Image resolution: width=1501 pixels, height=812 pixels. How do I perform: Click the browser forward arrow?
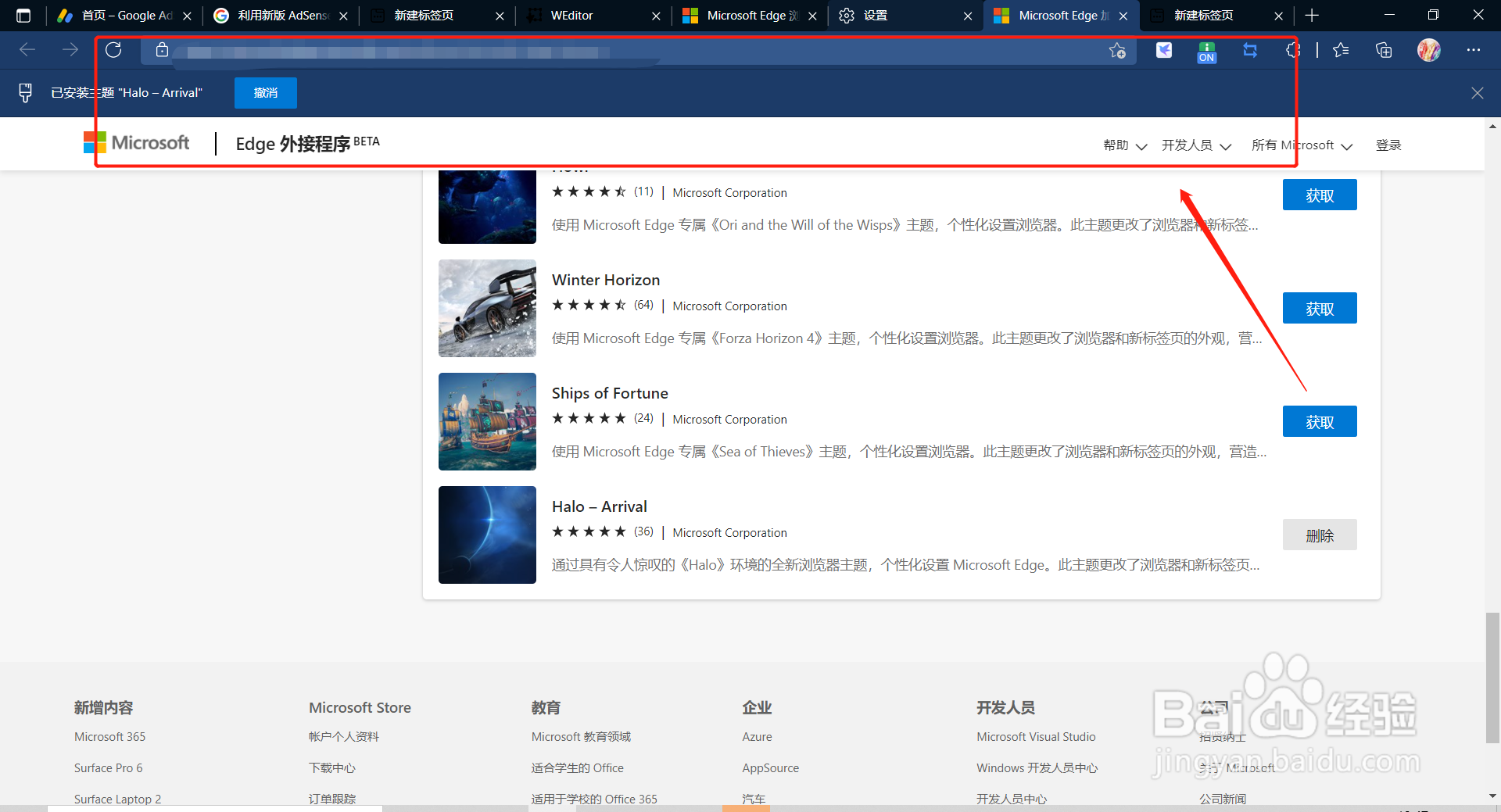coord(70,50)
